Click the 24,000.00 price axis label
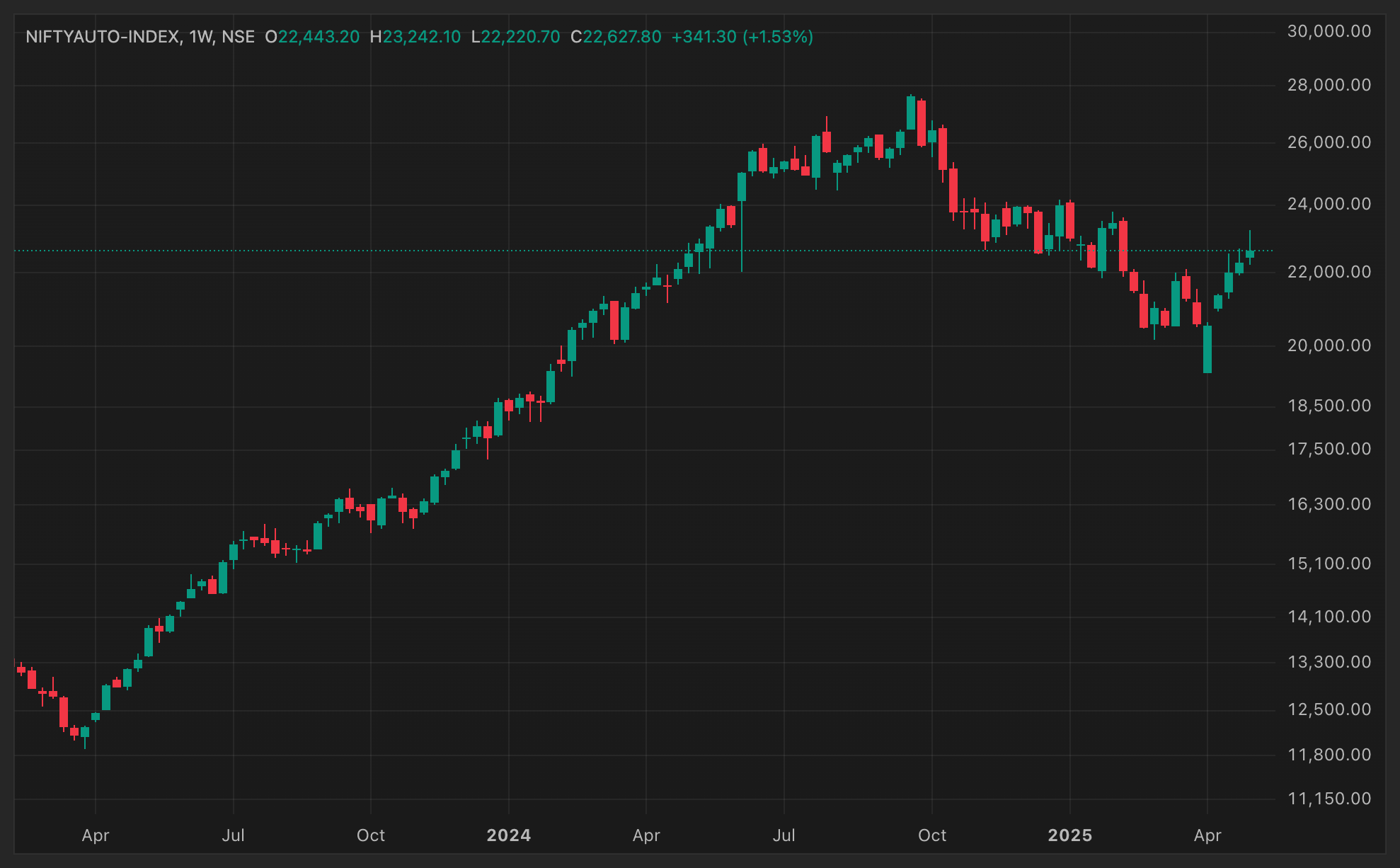1400x868 pixels. (x=1329, y=204)
